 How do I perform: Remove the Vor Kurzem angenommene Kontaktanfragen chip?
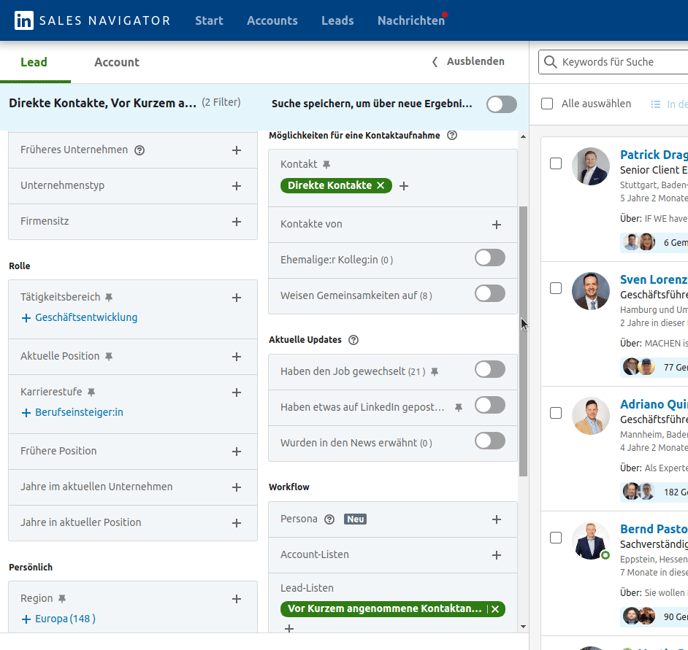coord(495,609)
